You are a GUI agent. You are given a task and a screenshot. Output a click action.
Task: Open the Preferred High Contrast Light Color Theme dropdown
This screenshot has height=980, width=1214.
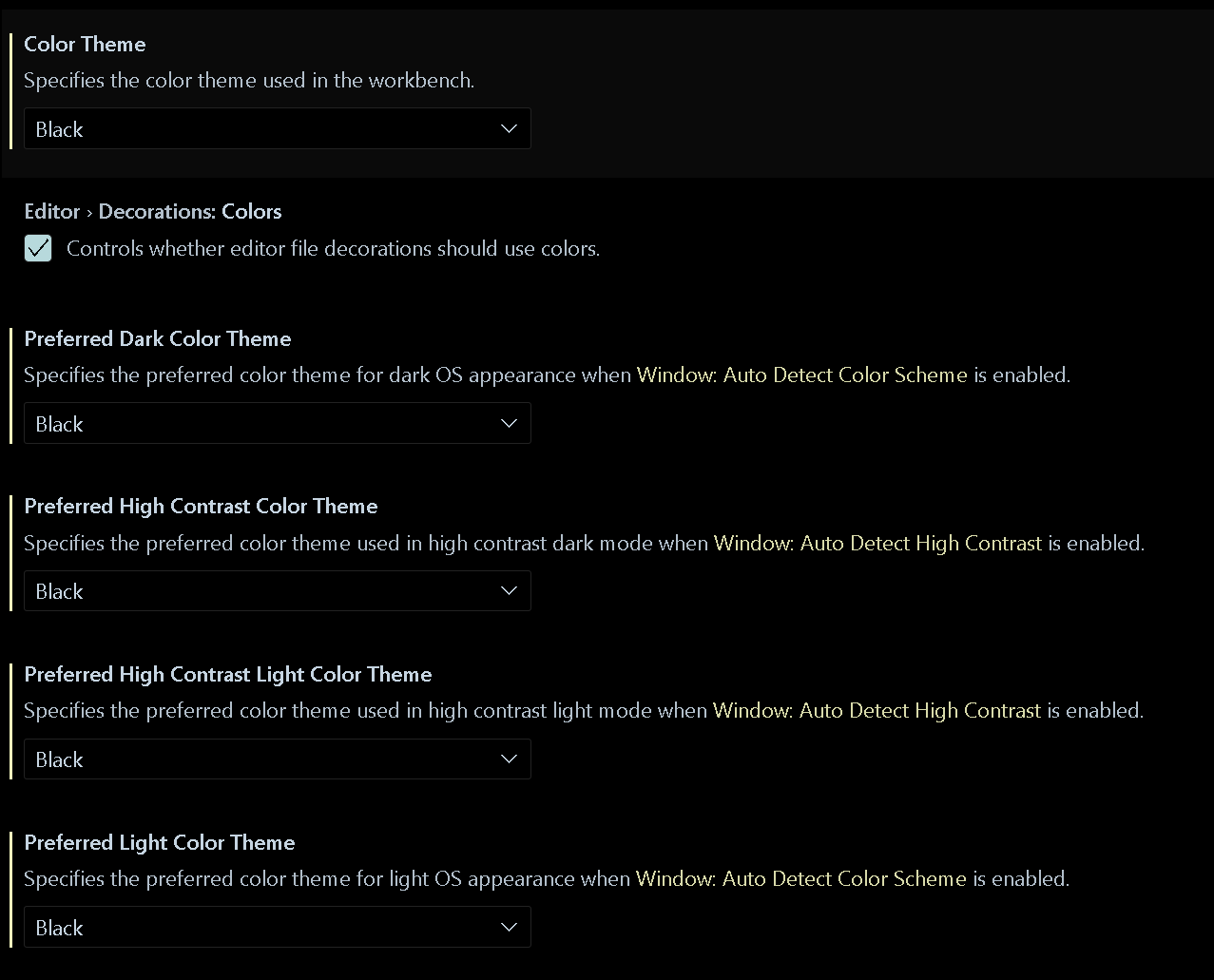[277, 759]
